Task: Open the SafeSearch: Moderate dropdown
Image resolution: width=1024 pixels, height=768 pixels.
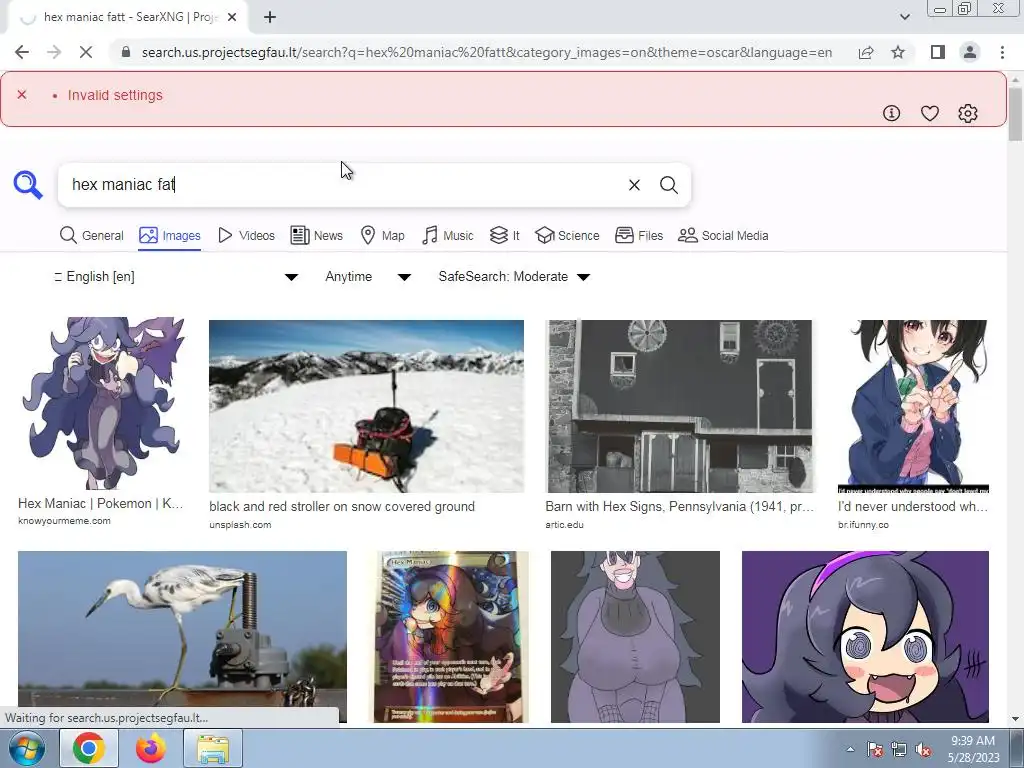Action: pyautogui.click(x=514, y=277)
